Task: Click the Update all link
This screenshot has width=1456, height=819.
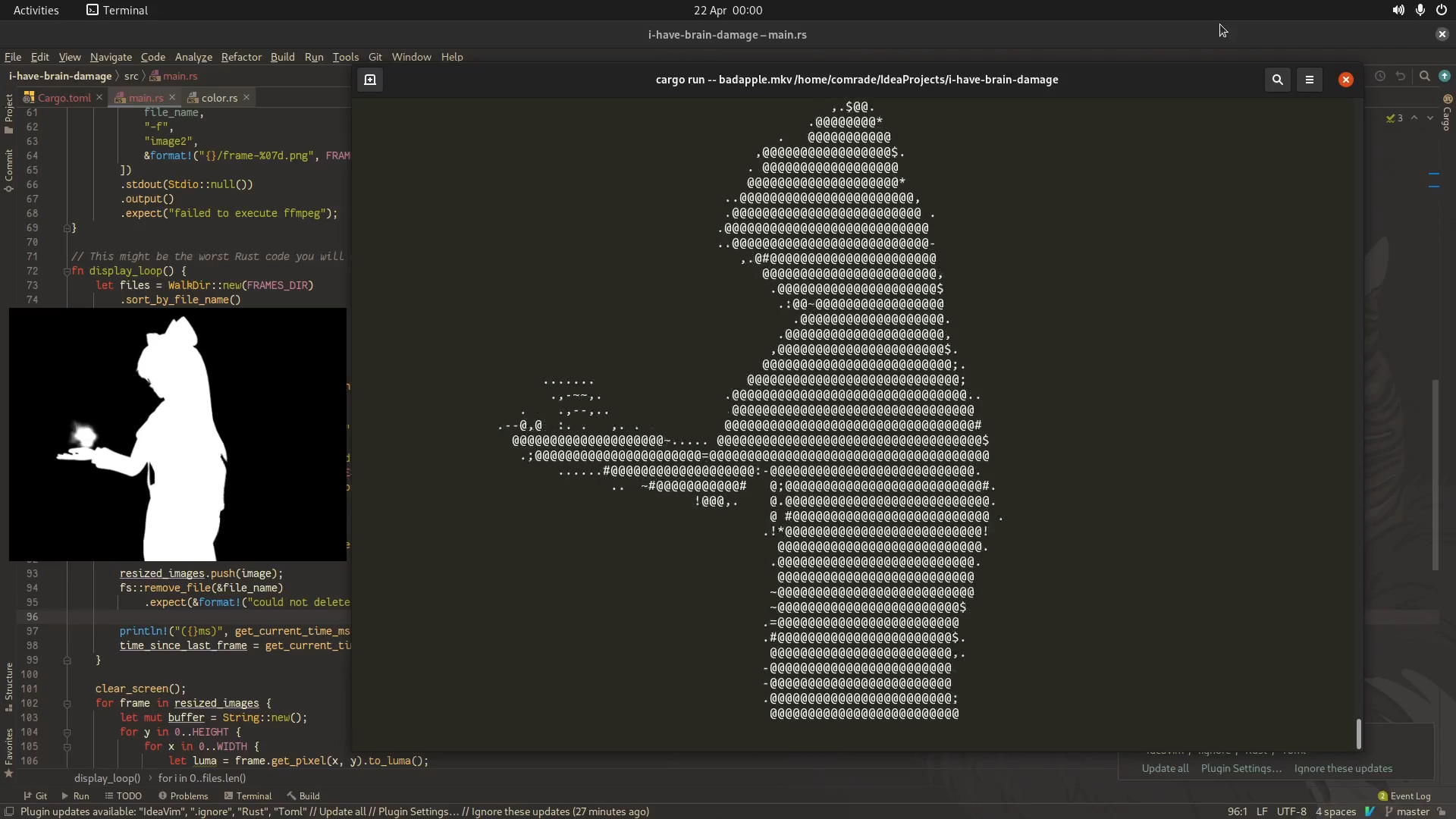Action: (1165, 768)
